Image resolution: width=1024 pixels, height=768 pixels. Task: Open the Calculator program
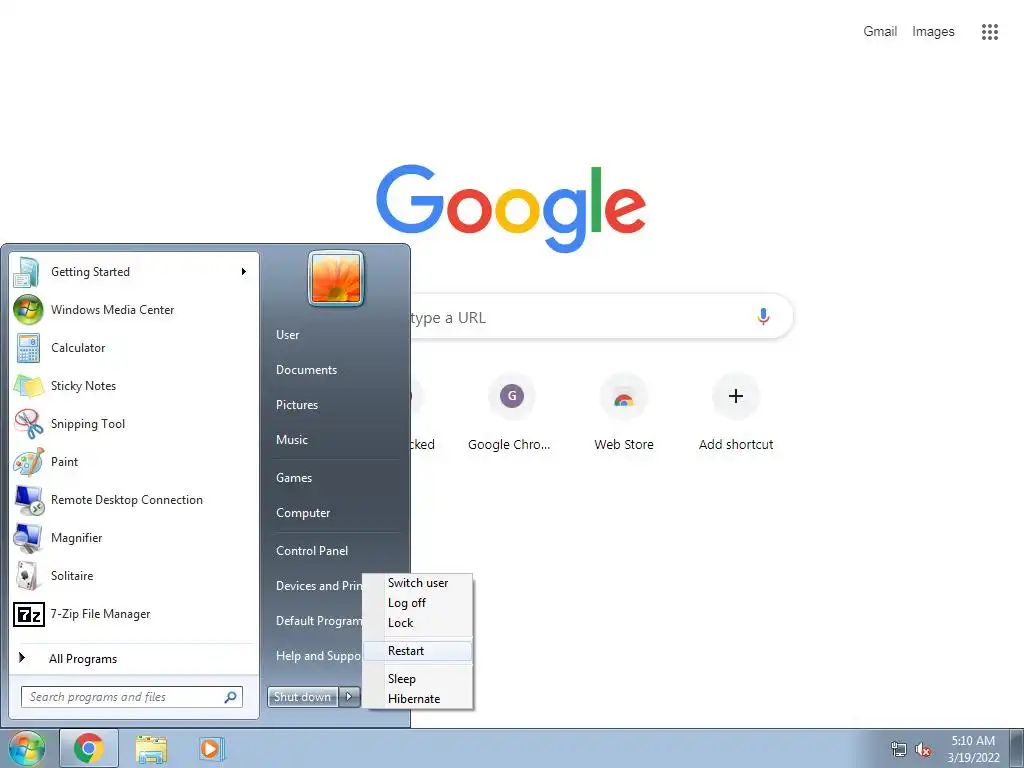tap(134, 347)
